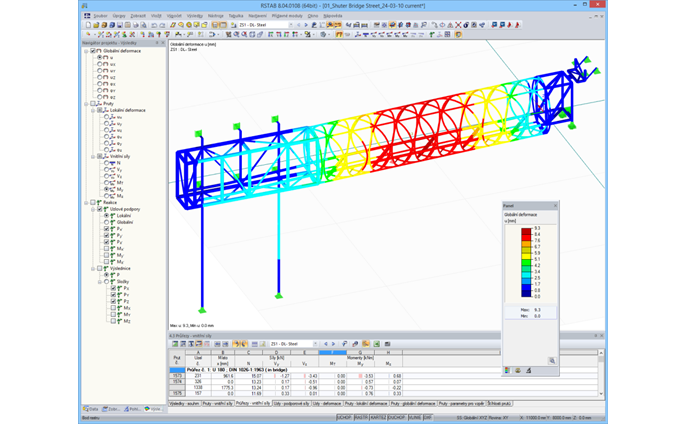
Task: Toggle the Pruty checkbox in navigator
Action: [x=93, y=104]
